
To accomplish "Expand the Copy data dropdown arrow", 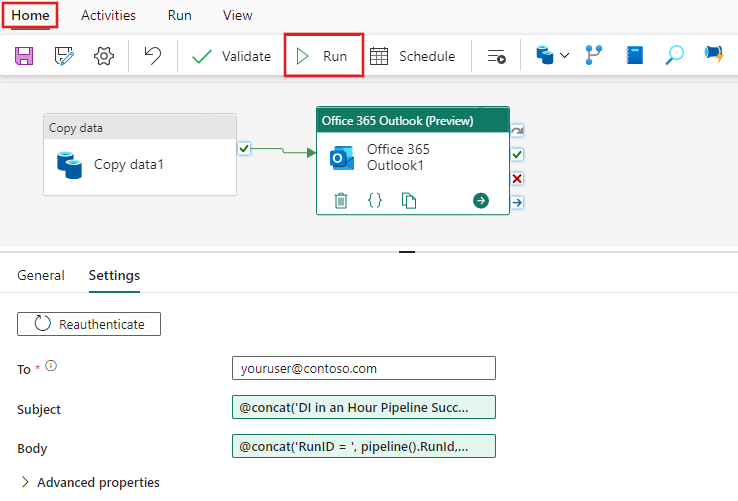I will 564,56.
